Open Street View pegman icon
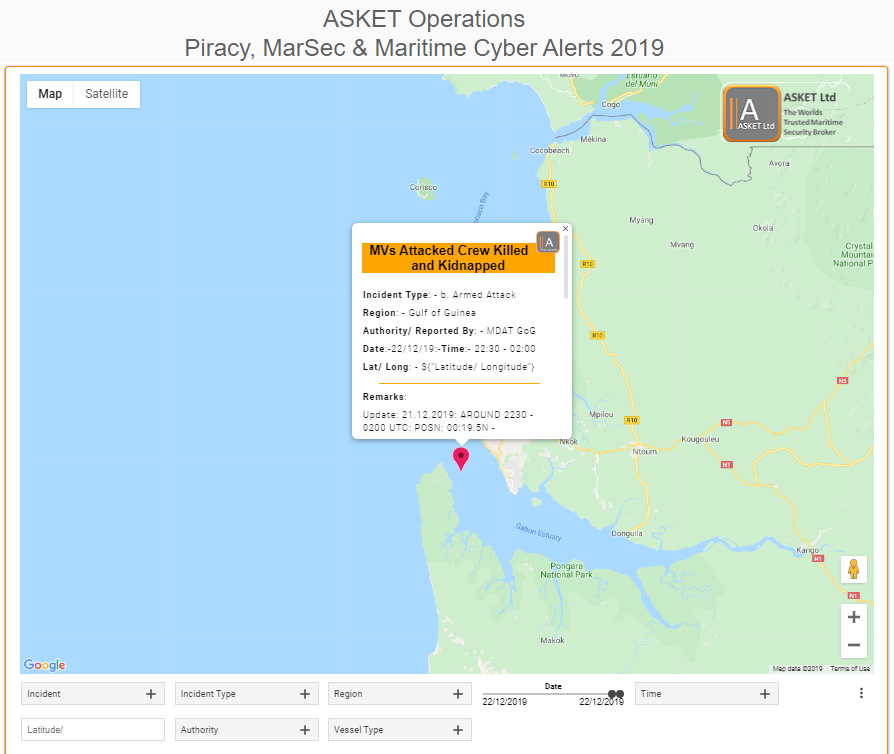The image size is (894, 754). (854, 569)
